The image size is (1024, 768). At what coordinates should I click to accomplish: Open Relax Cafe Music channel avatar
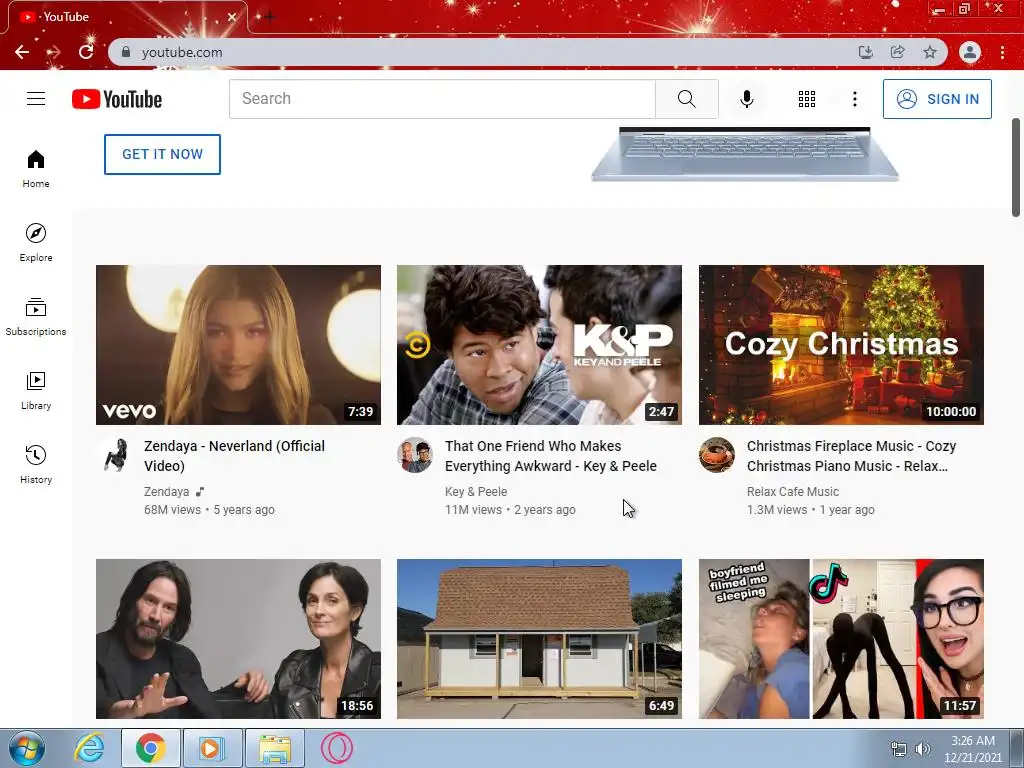pos(716,455)
